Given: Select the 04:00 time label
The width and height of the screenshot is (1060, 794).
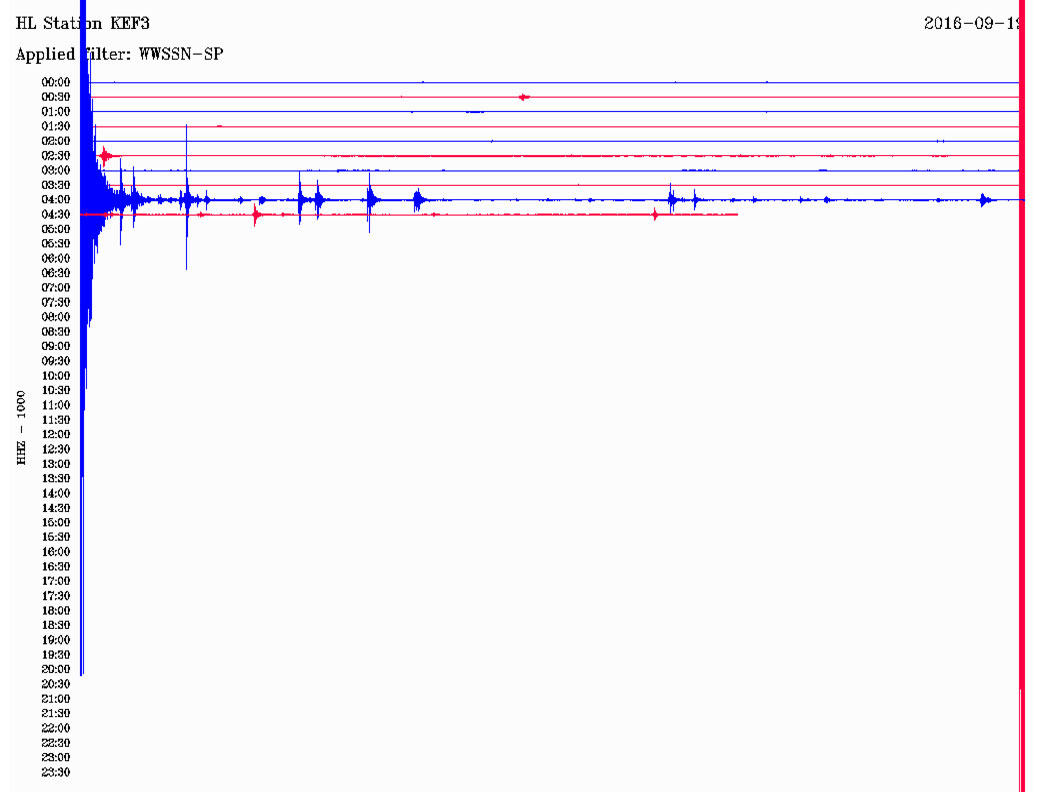Looking at the screenshot, I should coord(55,200).
